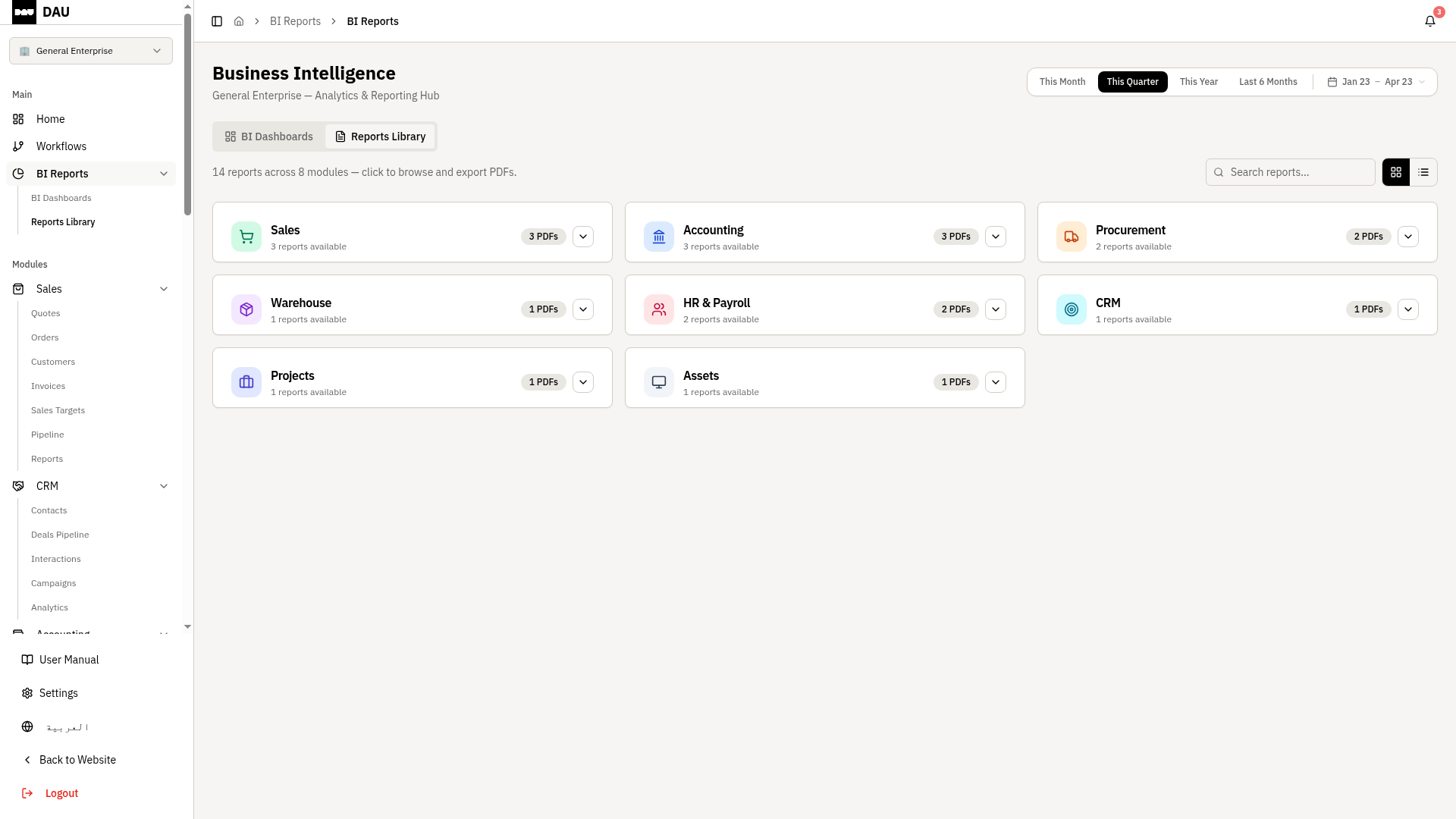Open the Jan 23 – Apr 23 date range picker
Screen dimensions: 1456x819
tap(1376, 82)
